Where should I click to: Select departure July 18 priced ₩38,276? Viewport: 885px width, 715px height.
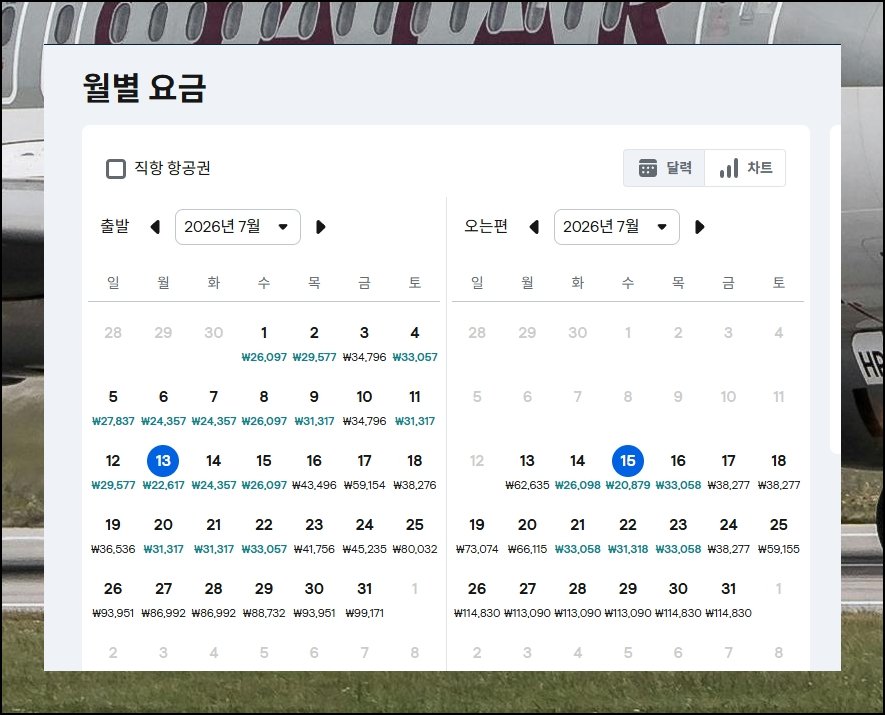click(414, 471)
